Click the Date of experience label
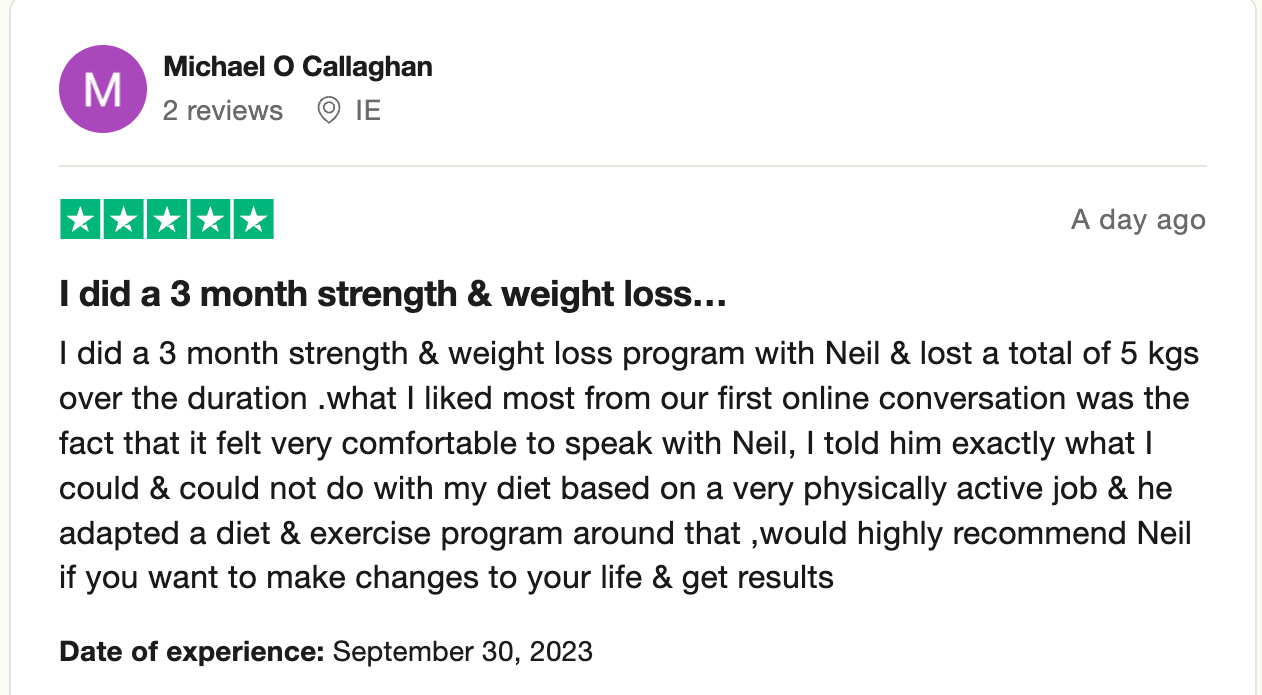 [x=192, y=652]
